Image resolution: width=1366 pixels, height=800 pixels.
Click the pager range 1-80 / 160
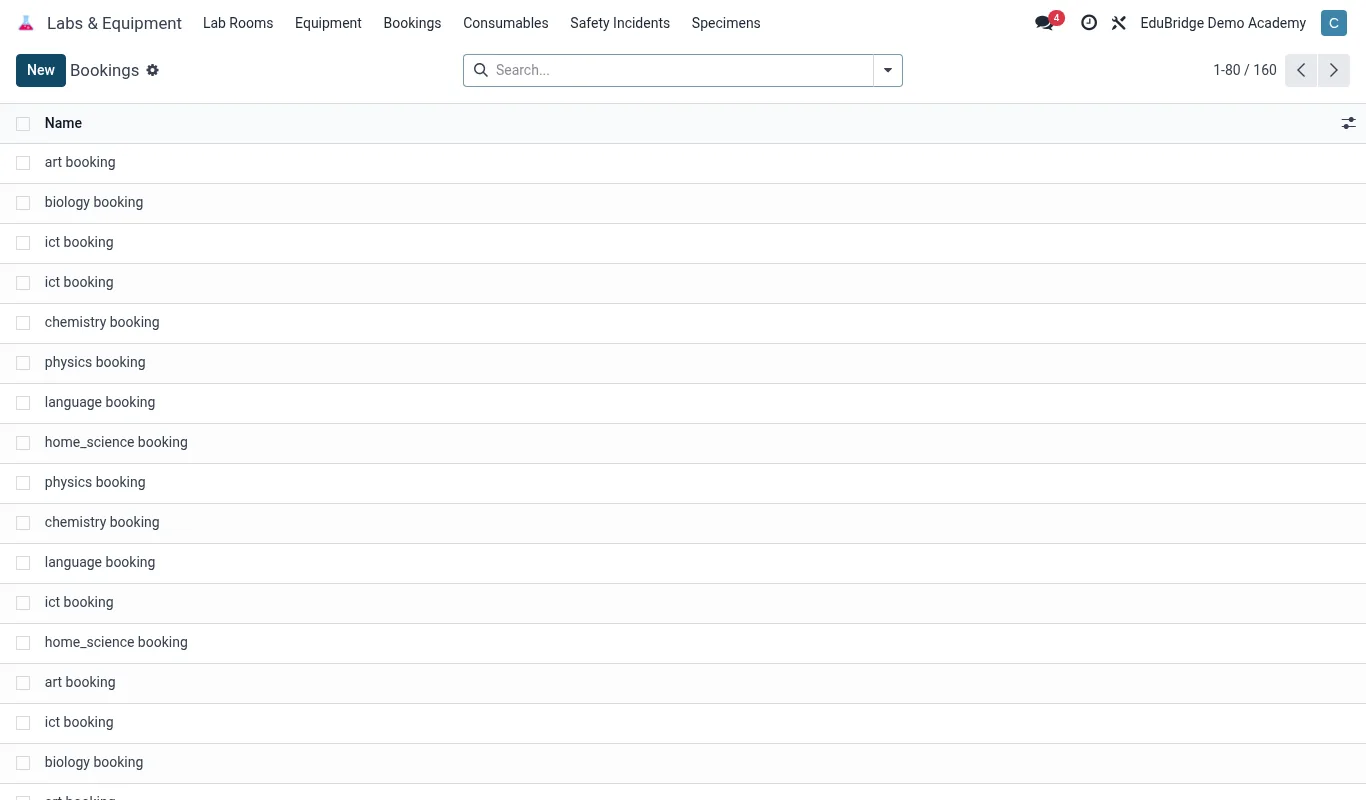1245,70
